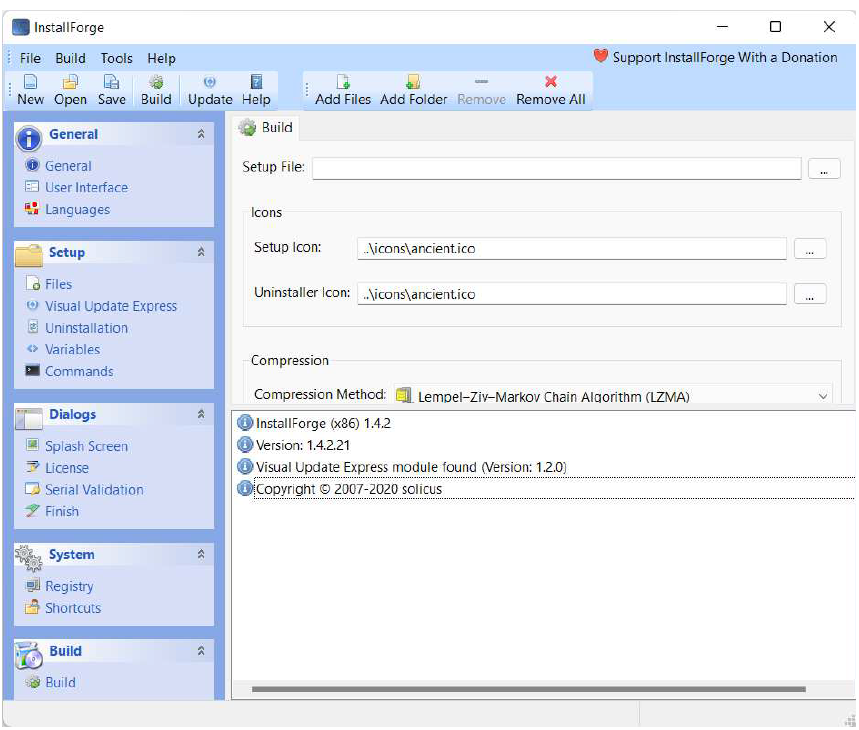Click the Setup File input field
The width and height of the screenshot is (859, 730).
pos(556,168)
